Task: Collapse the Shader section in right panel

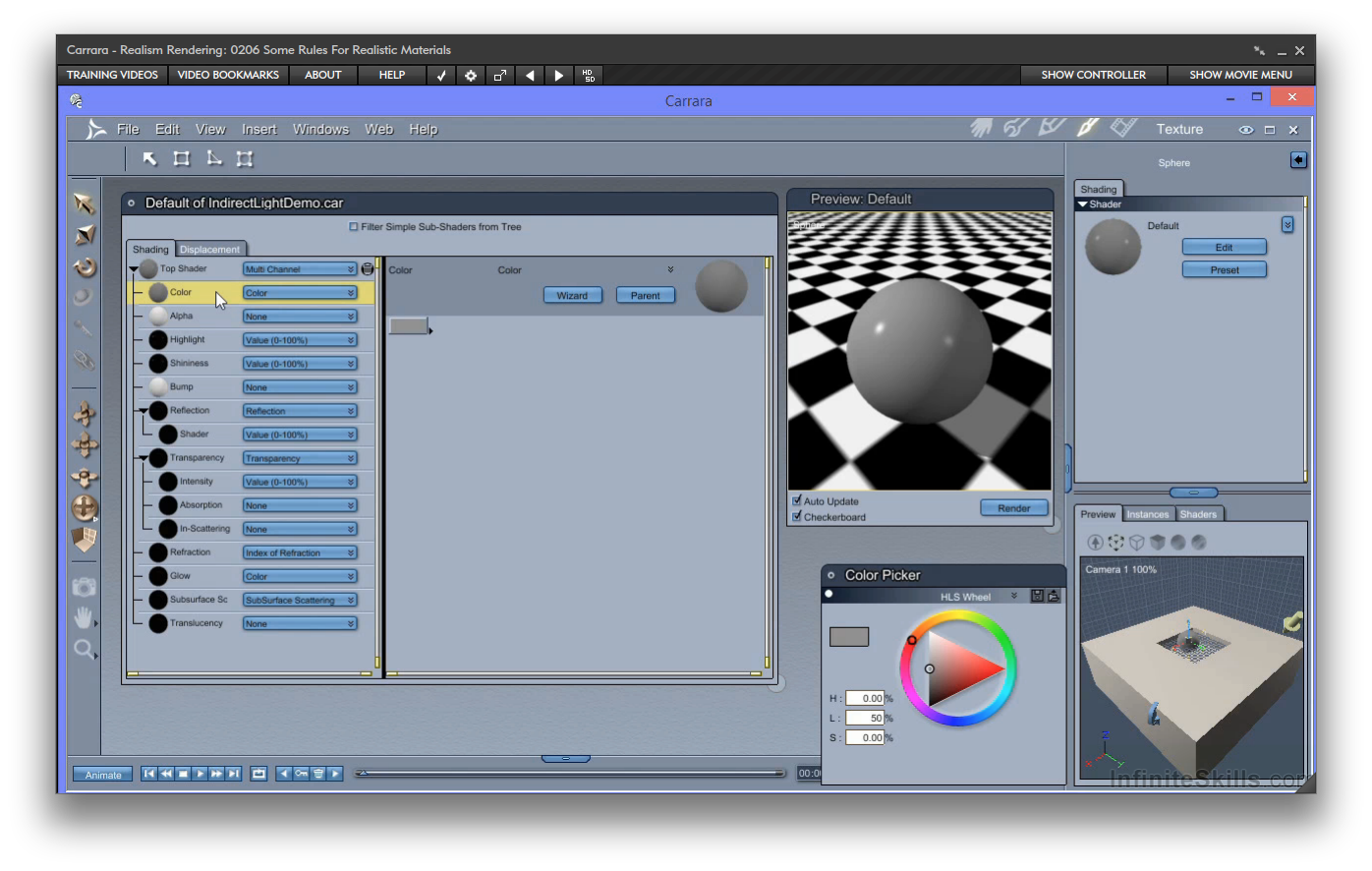Action: coord(1083,204)
